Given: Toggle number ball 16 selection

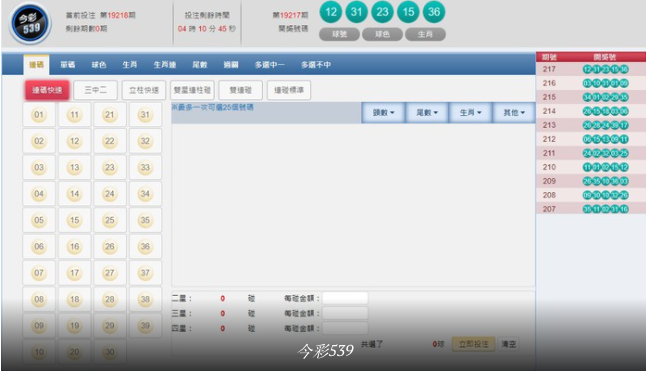Looking at the screenshot, I should [x=74, y=246].
